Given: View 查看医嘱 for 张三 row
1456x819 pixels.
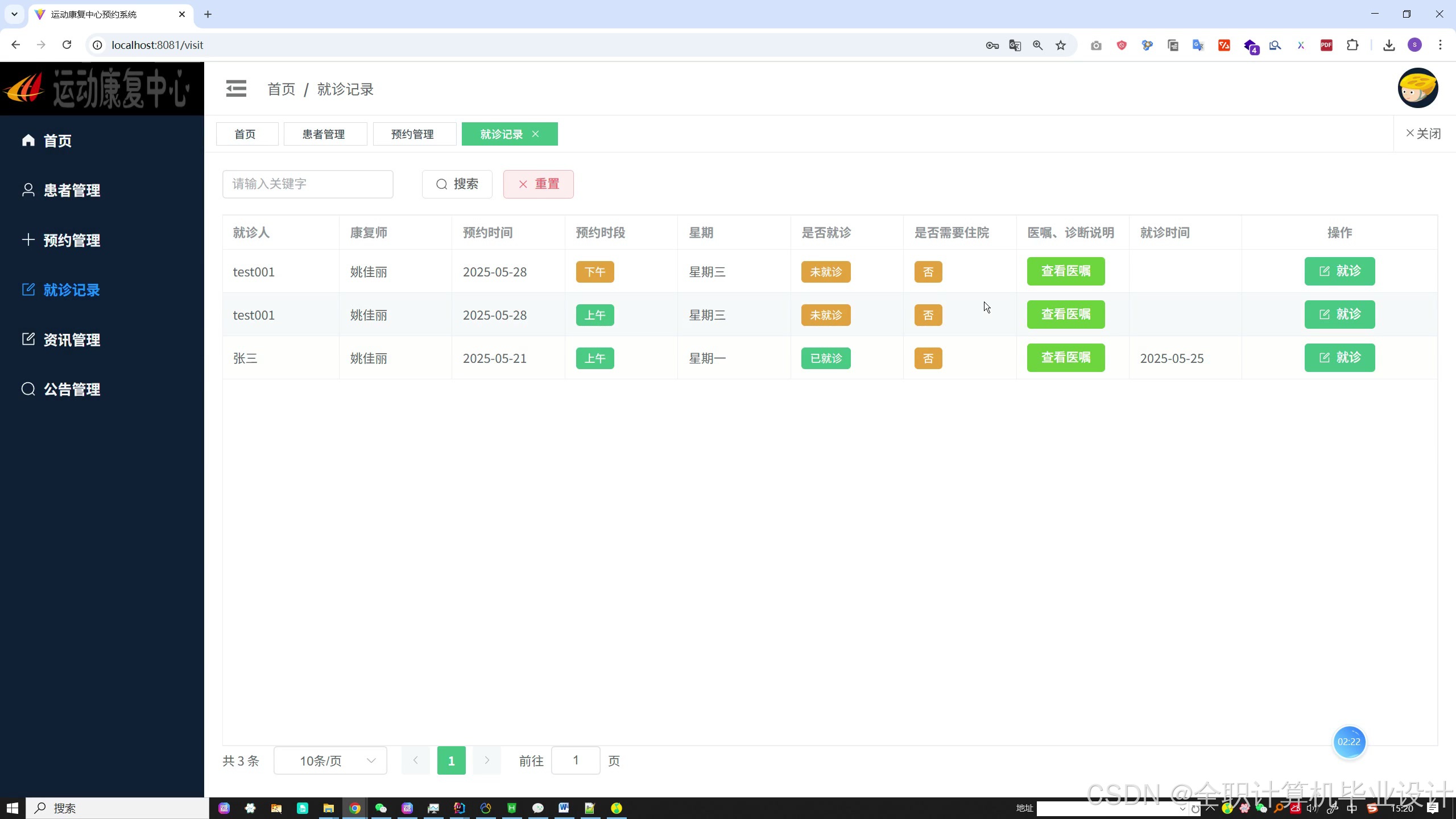Looking at the screenshot, I should tap(1065, 358).
